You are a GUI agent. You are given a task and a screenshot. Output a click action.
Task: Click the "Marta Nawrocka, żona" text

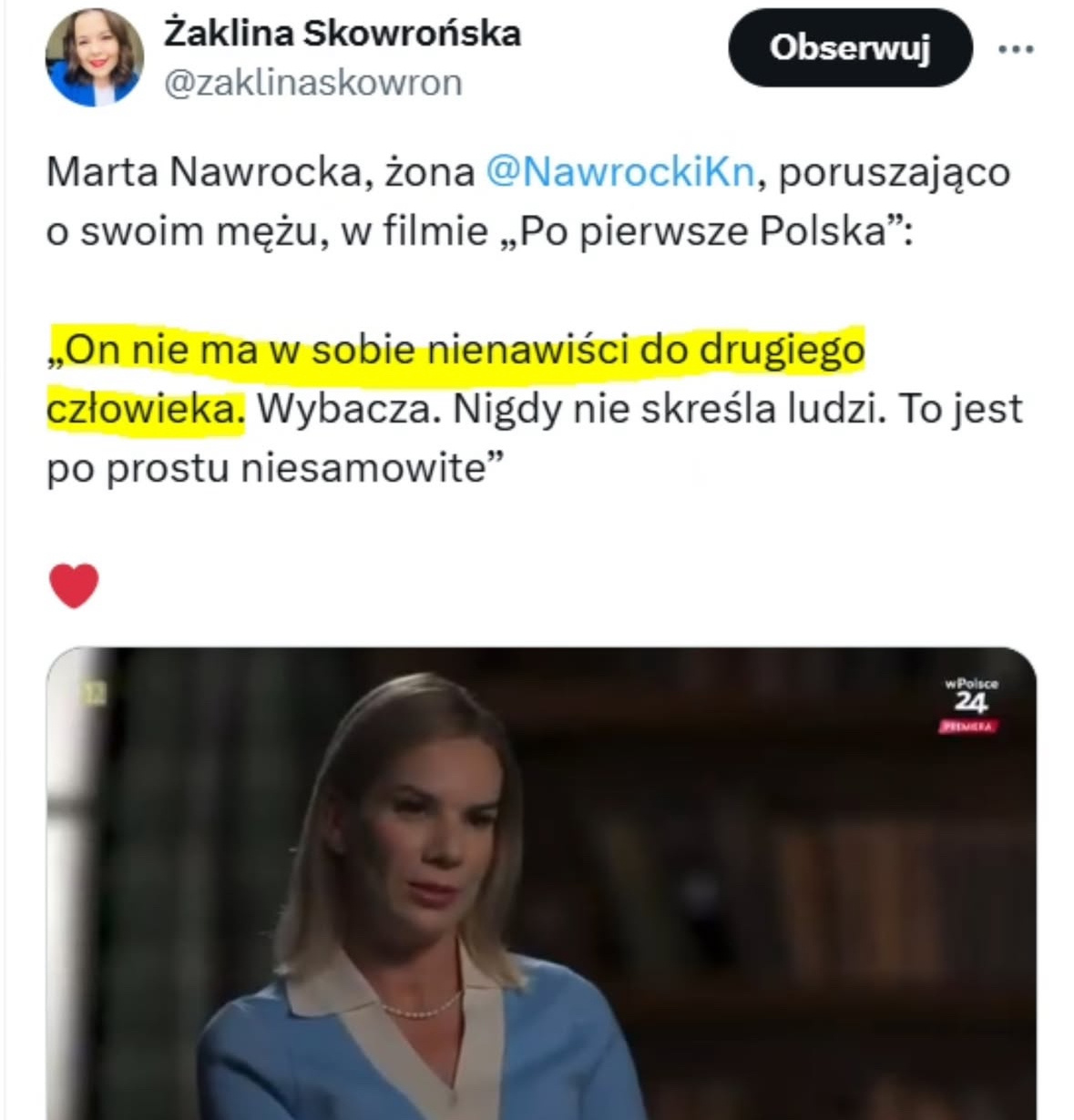click(261, 172)
